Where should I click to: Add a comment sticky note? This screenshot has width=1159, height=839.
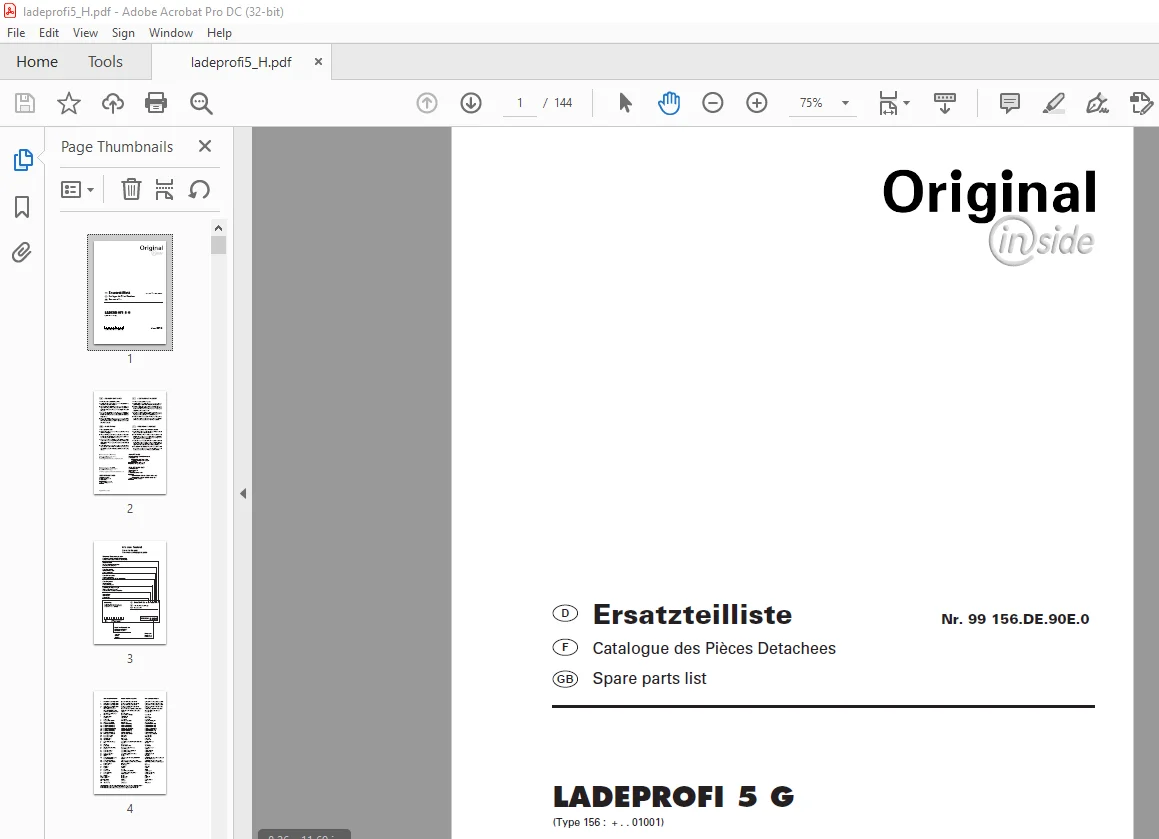click(x=1010, y=103)
